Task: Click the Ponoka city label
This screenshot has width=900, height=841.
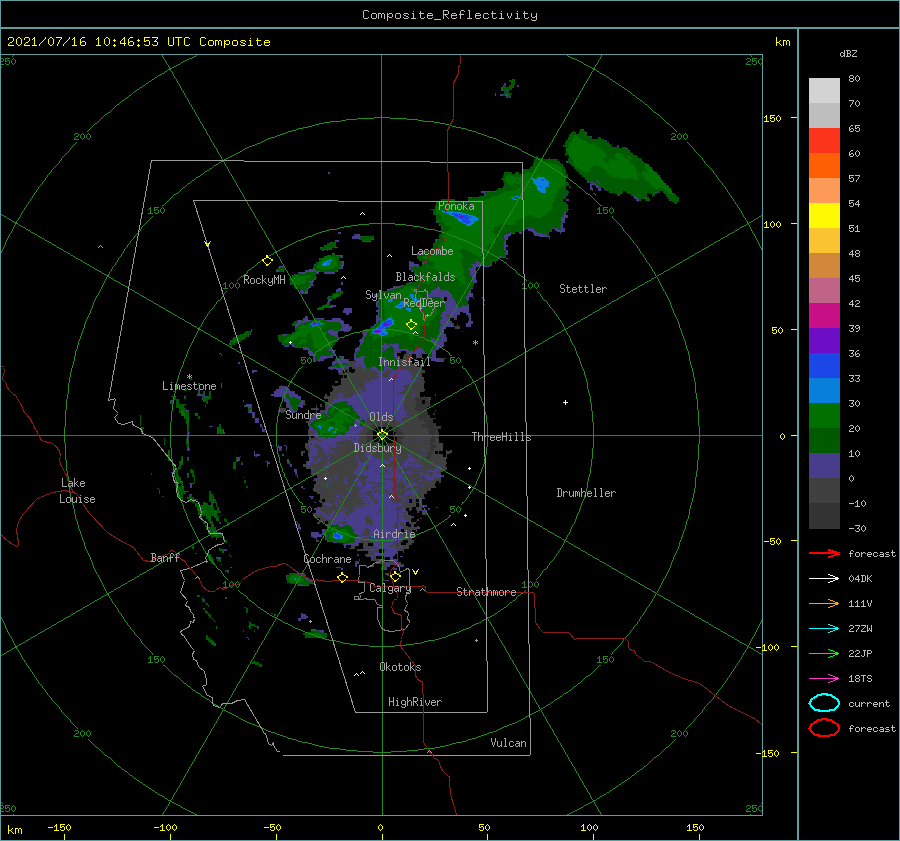Action: pos(456,206)
